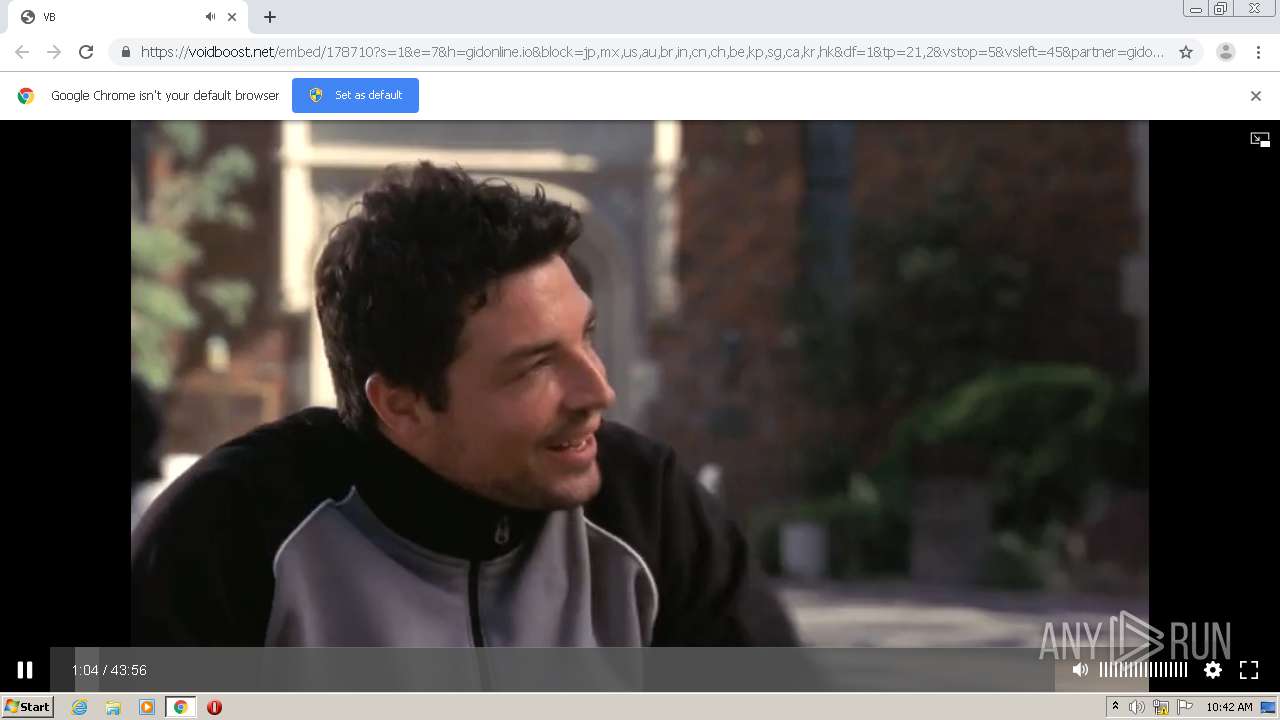Click the 1:04 / 43:56 time display
This screenshot has width=1280, height=720.
pyautogui.click(x=109, y=670)
